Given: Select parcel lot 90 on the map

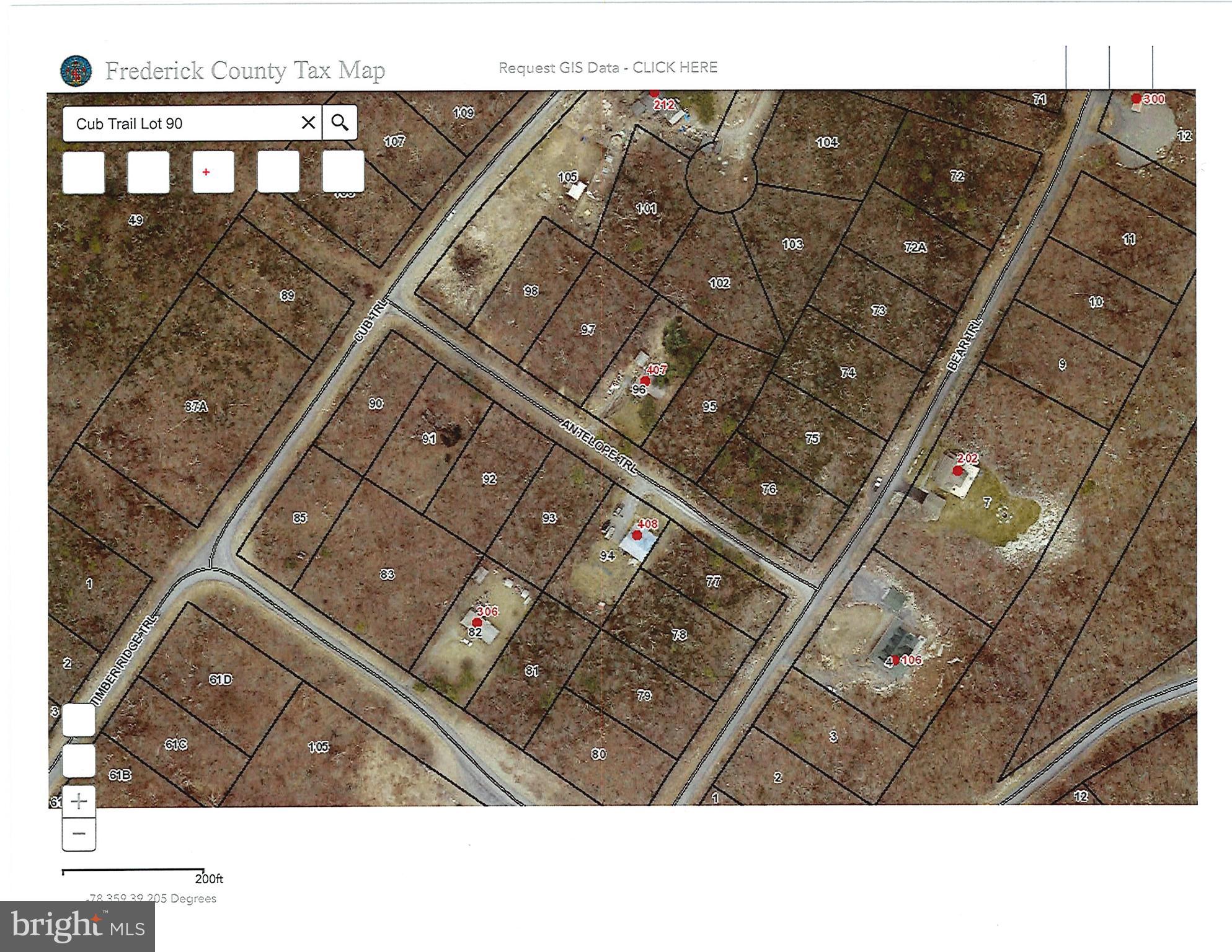Looking at the screenshot, I should click(376, 403).
